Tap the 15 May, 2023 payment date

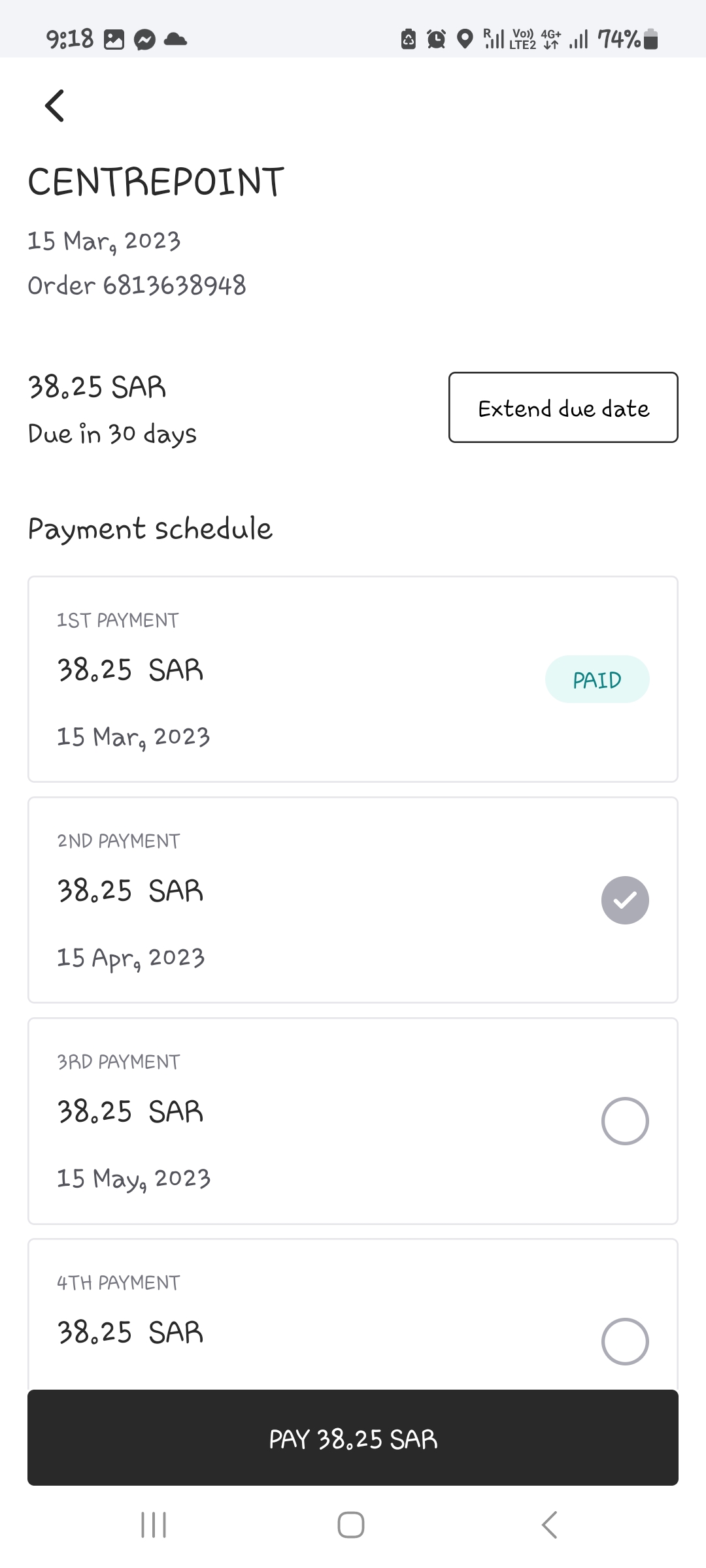[x=133, y=1179]
